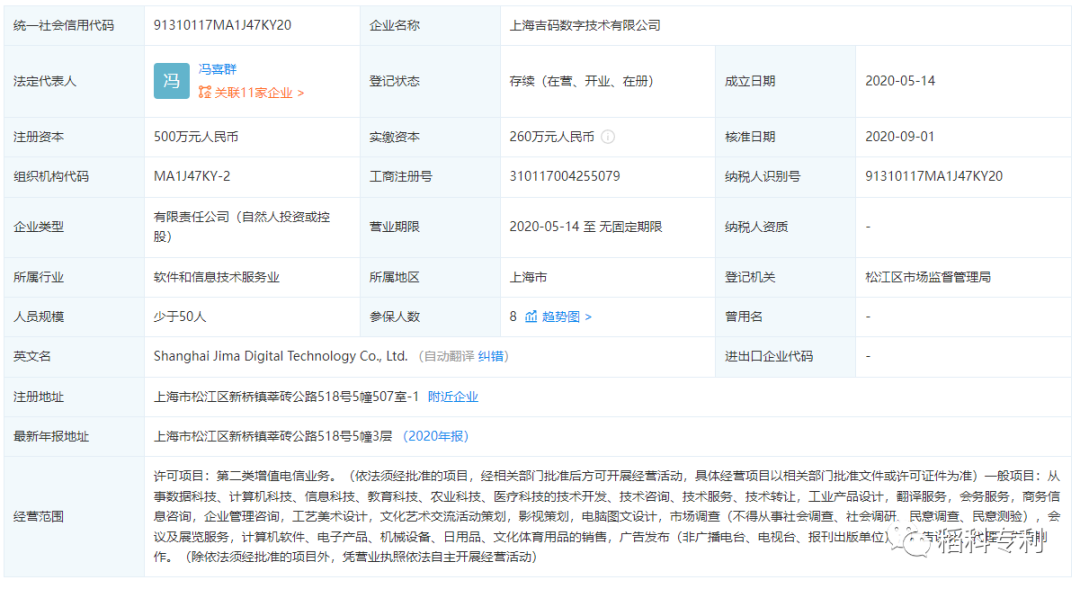Open 附近企业 link
1080x589 pixels.
click(x=453, y=397)
